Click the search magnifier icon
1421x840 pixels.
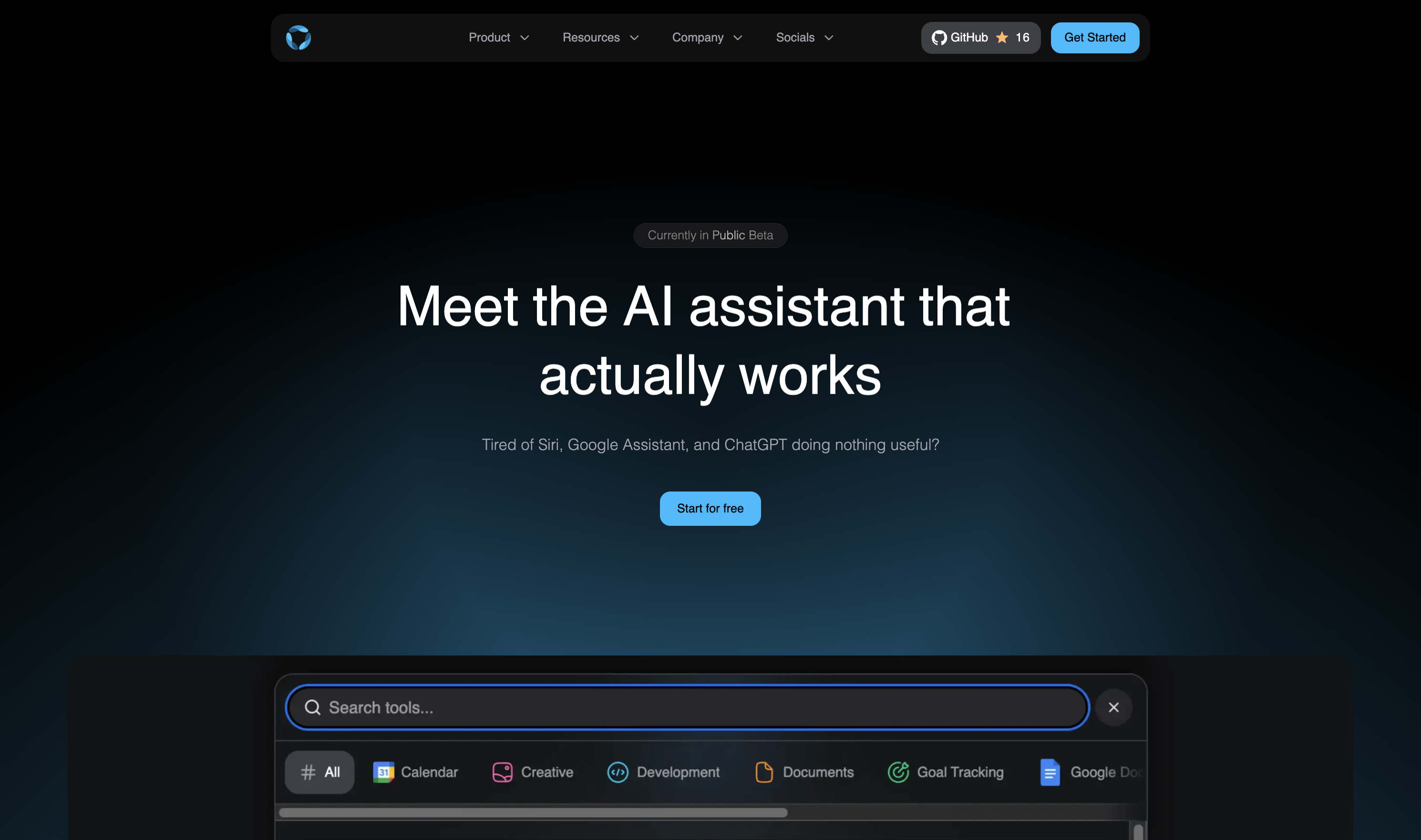coord(312,707)
